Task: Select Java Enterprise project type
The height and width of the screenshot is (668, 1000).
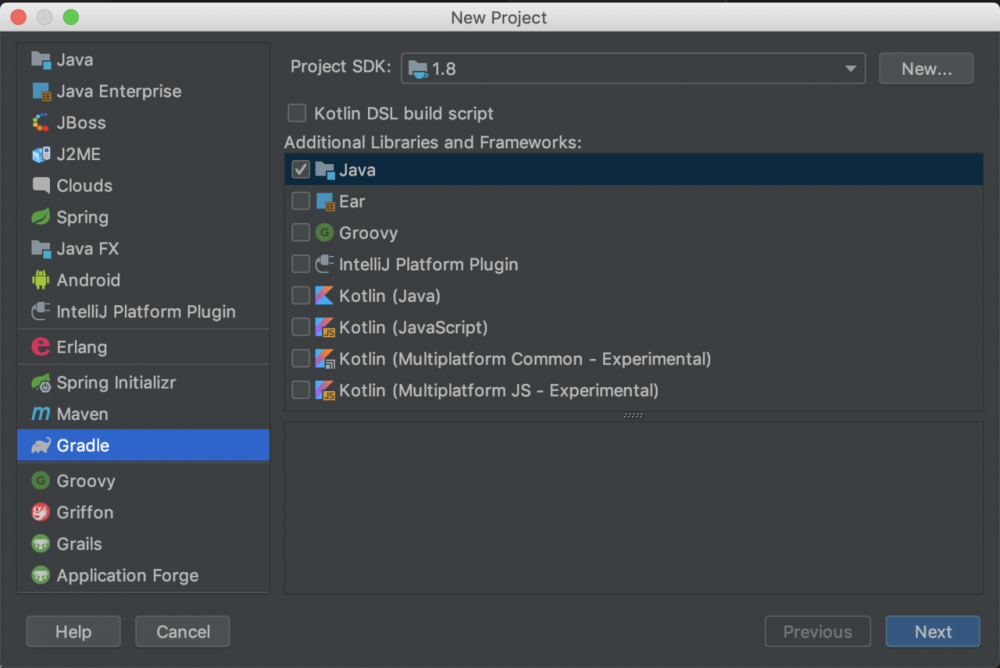Action: (x=118, y=91)
